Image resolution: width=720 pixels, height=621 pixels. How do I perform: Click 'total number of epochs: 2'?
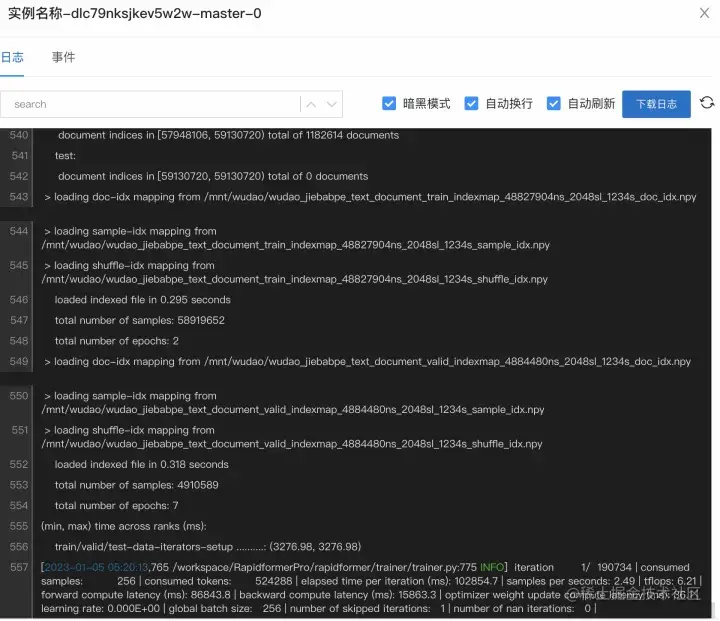pos(117,341)
